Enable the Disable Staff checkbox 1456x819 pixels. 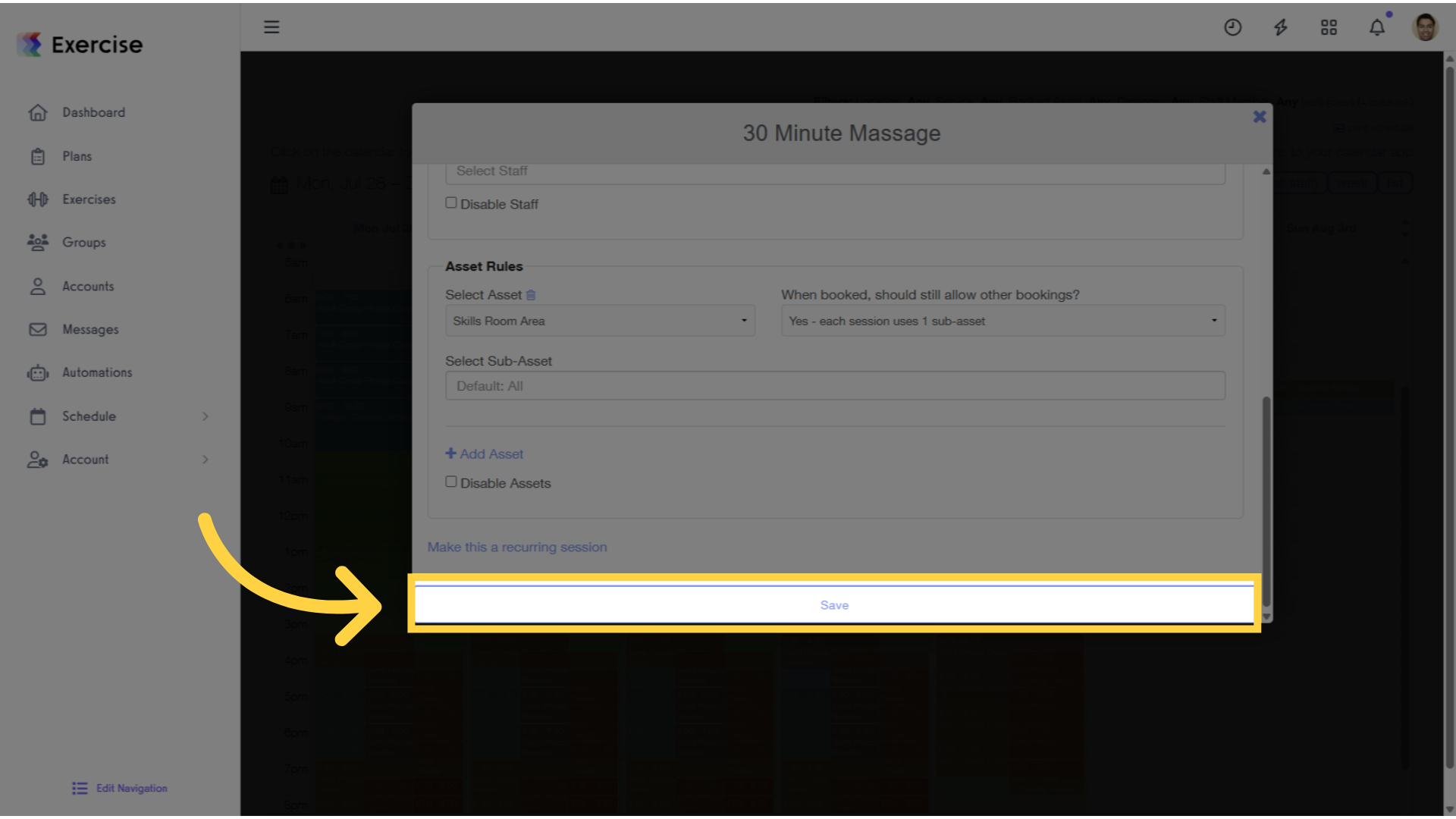click(451, 202)
